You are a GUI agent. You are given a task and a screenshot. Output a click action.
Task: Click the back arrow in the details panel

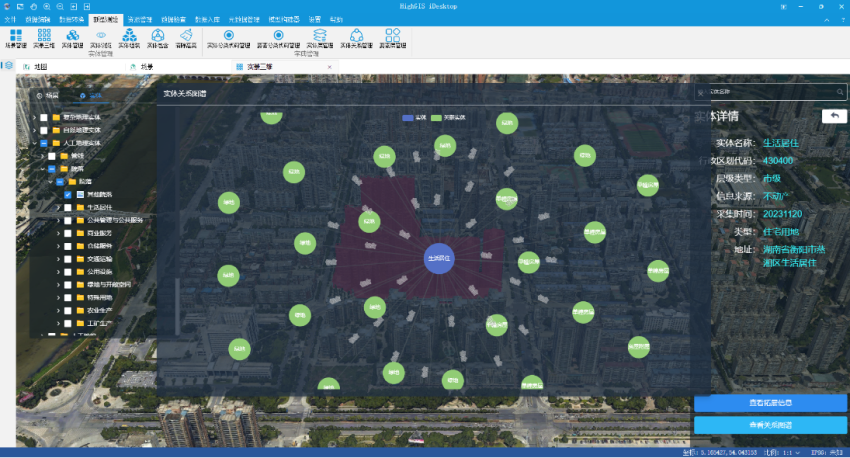(x=832, y=116)
